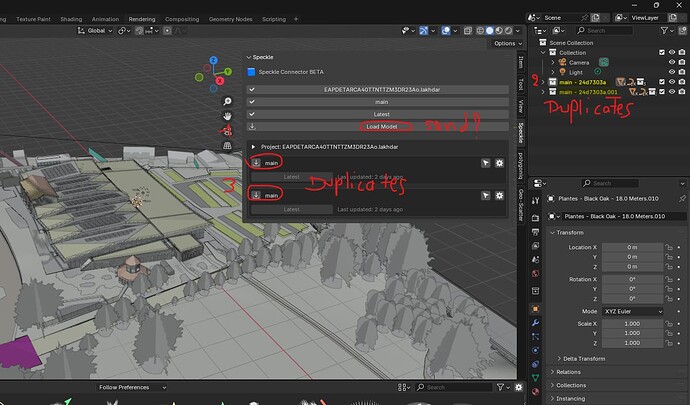Toggle the viewport overlays display button
Image resolution: width=690 pixels, height=405 pixels.
446,30
